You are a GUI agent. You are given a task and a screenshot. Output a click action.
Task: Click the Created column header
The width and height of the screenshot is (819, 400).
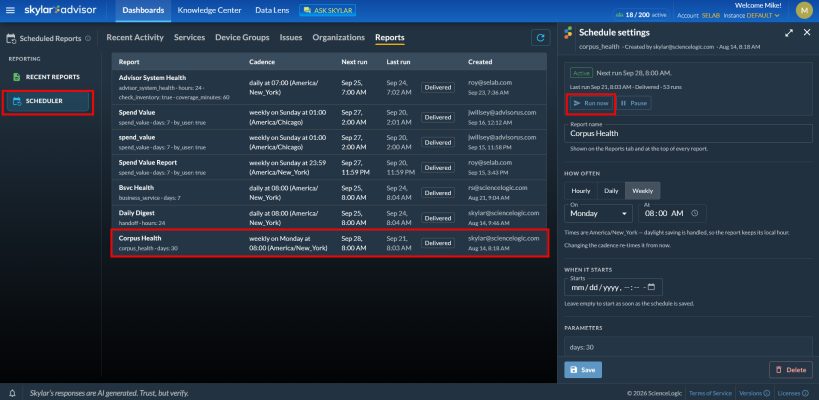(x=480, y=62)
